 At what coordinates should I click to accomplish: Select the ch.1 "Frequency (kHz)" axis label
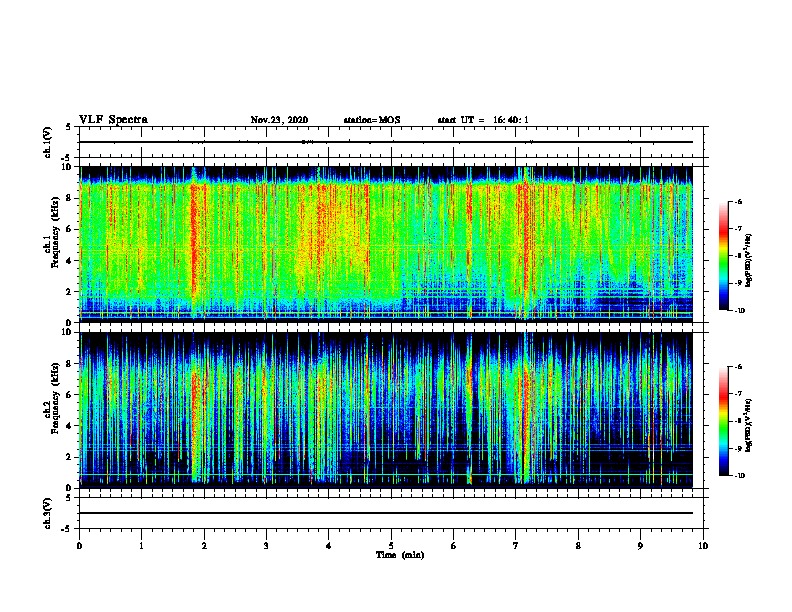point(56,233)
